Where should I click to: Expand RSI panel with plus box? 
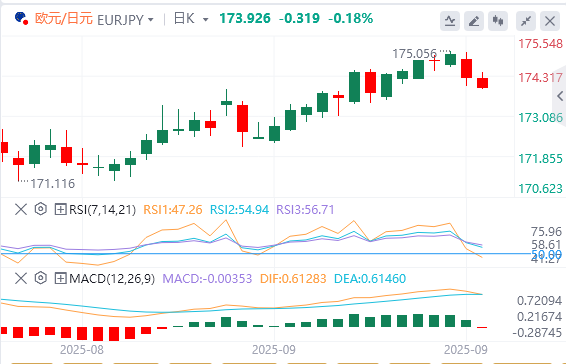(x=60, y=209)
